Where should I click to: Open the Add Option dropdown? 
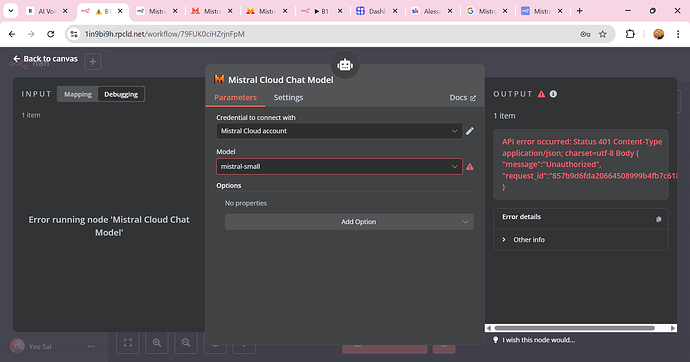pyautogui.click(x=349, y=222)
